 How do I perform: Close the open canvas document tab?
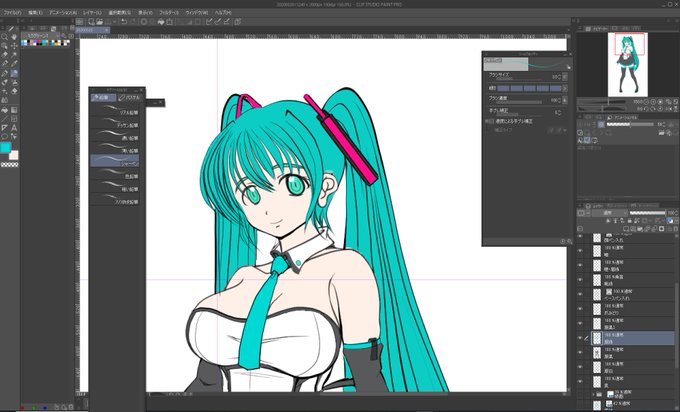pos(106,30)
